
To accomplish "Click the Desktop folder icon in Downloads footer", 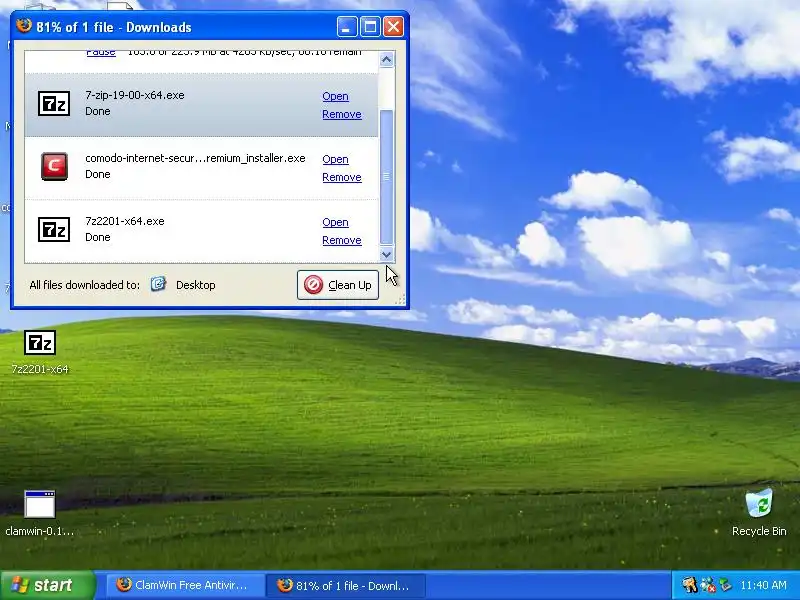I will [158, 284].
